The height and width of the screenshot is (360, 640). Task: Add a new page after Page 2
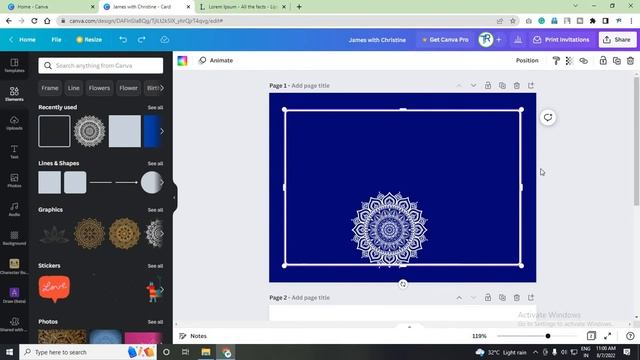531,298
